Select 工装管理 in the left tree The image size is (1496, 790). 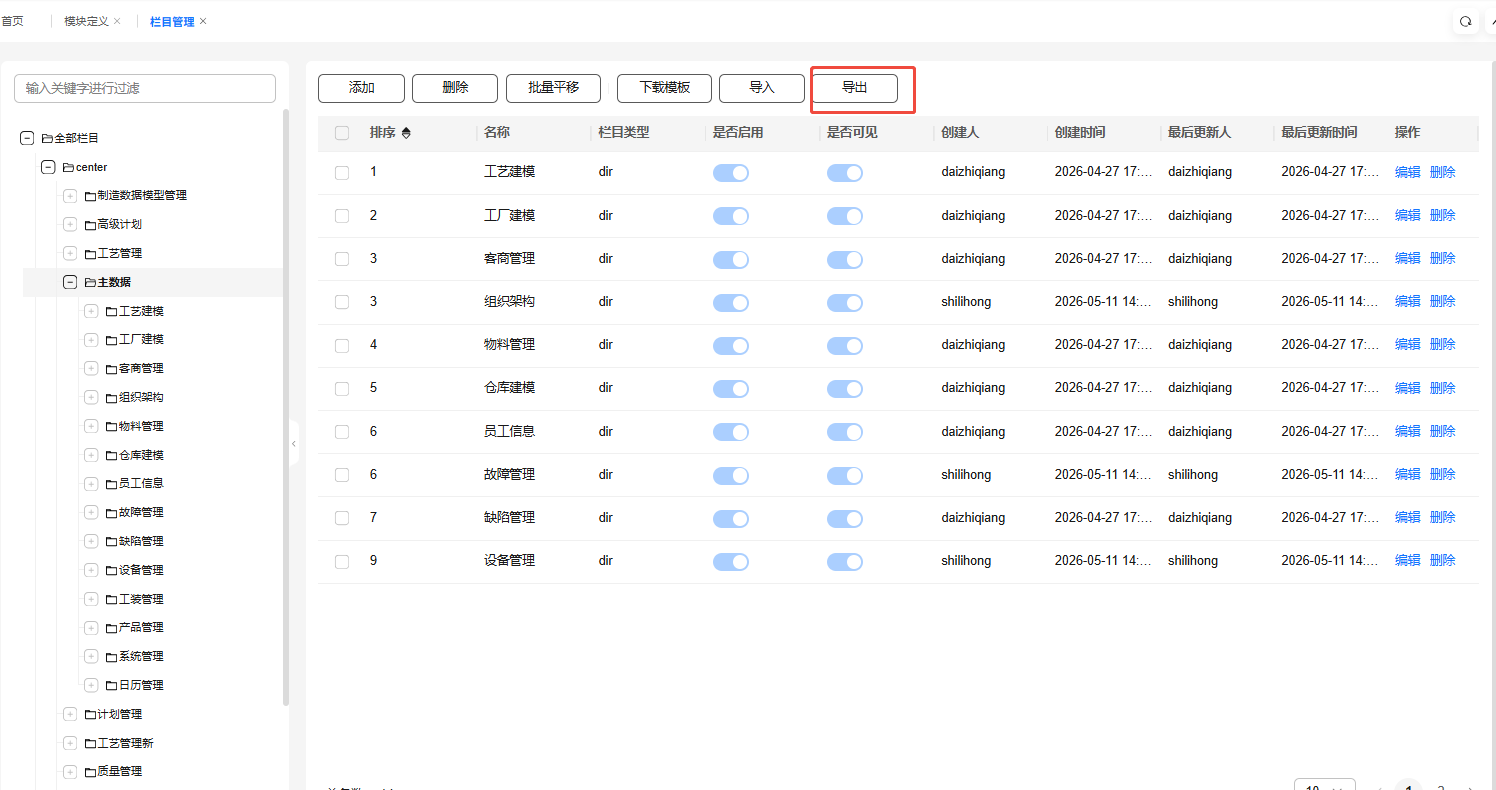141,599
